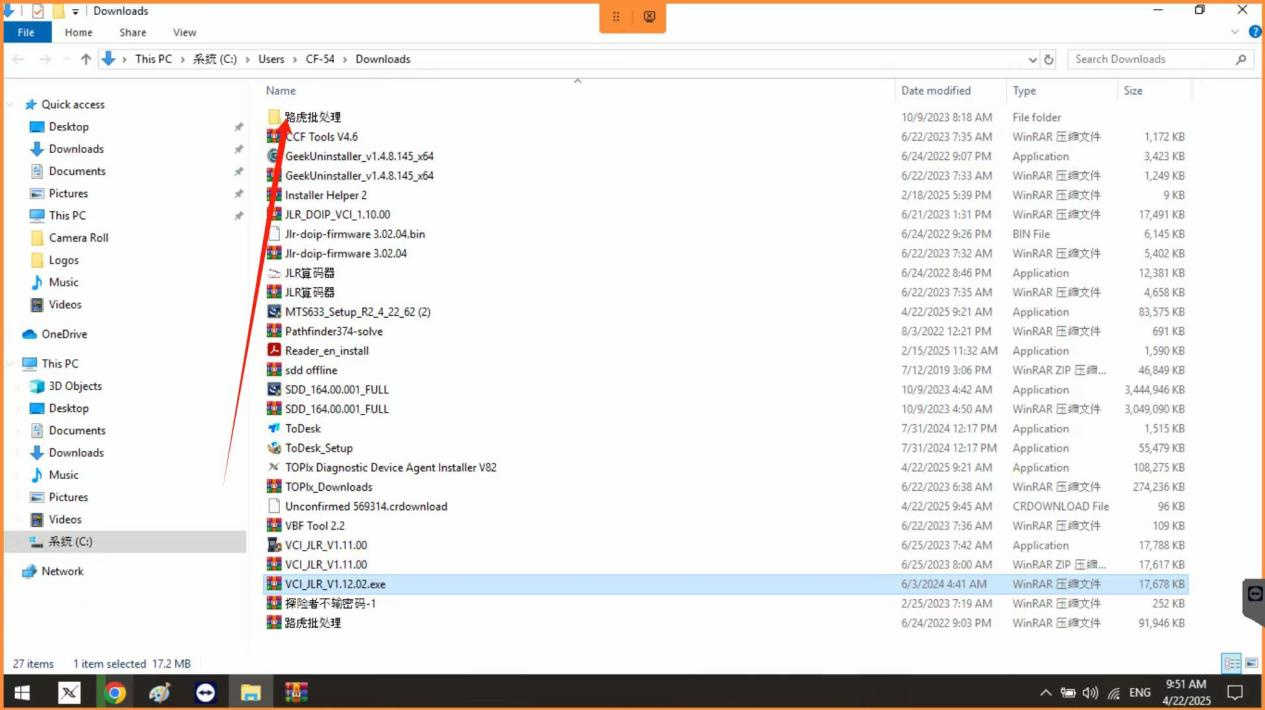The width and height of the screenshot is (1265, 710).
Task: Select the C: drive in sidebar
Action: (x=70, y=541)
